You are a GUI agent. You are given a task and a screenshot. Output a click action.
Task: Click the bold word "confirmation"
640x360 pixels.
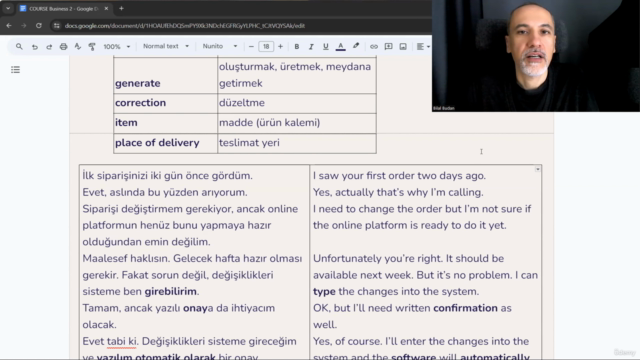465,308
